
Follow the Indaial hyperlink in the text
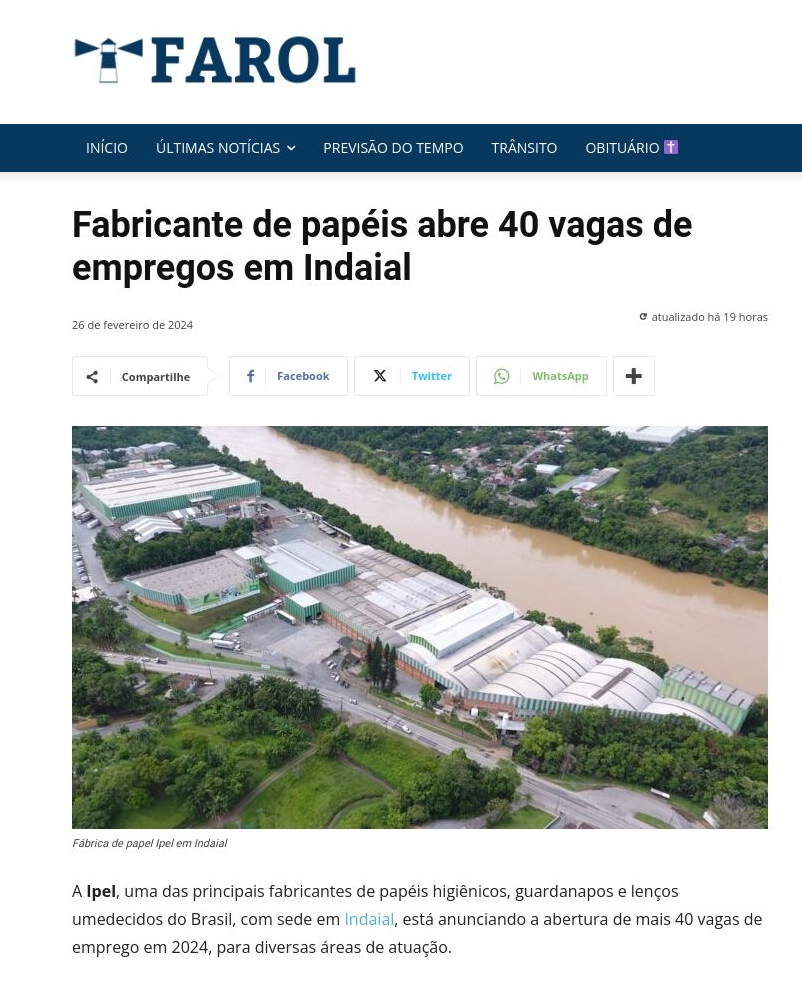[369, 919]
